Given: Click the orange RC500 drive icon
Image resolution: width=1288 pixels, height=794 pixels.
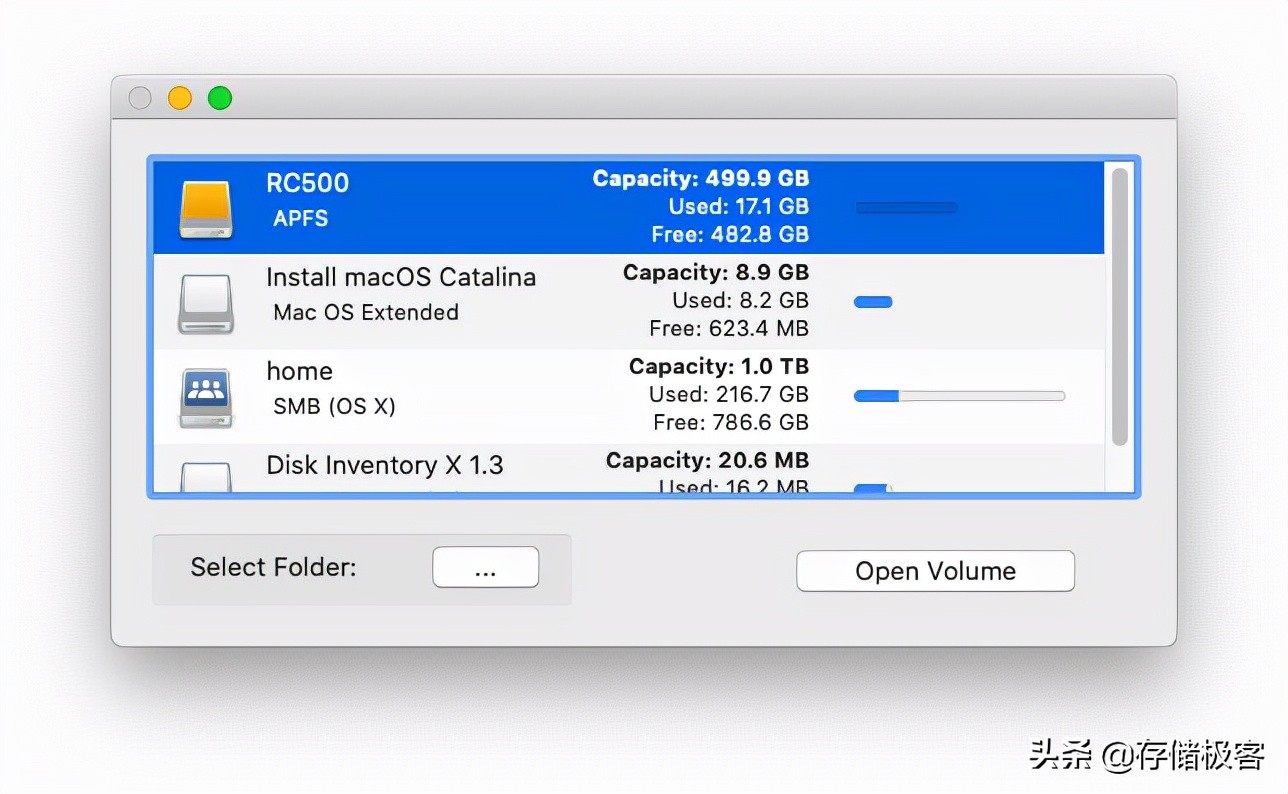Looking at the screenshot, I should point(206,209).
